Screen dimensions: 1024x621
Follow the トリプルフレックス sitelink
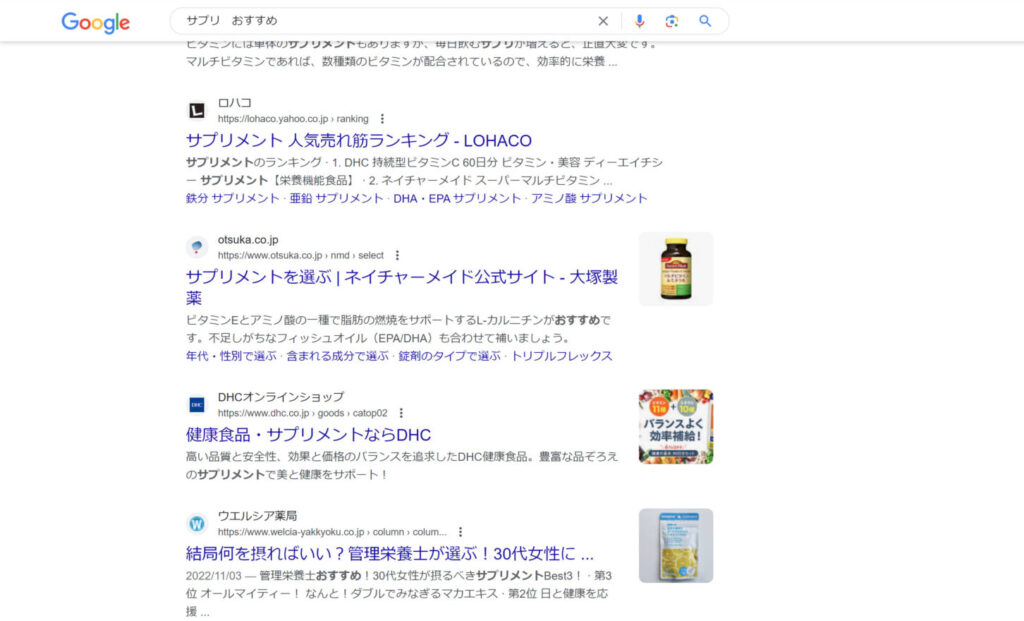[x=562, y=357]
